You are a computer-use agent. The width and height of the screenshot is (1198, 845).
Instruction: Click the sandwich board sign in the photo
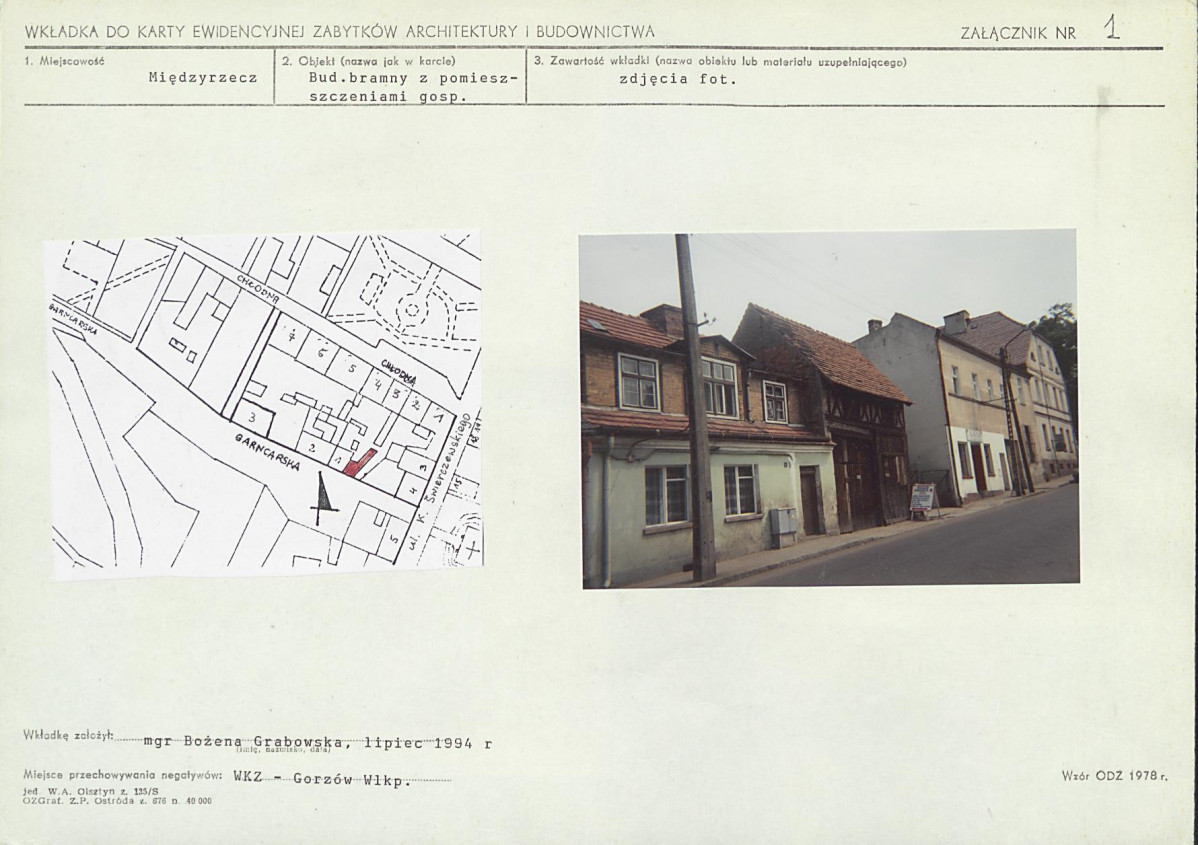(x=922, y=498)
